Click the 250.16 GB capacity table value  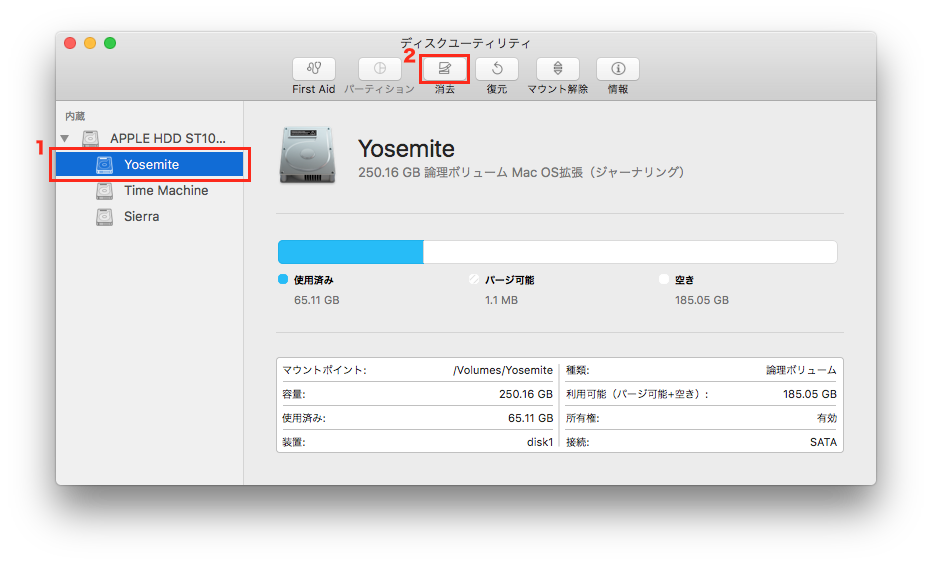coord(526,394)
